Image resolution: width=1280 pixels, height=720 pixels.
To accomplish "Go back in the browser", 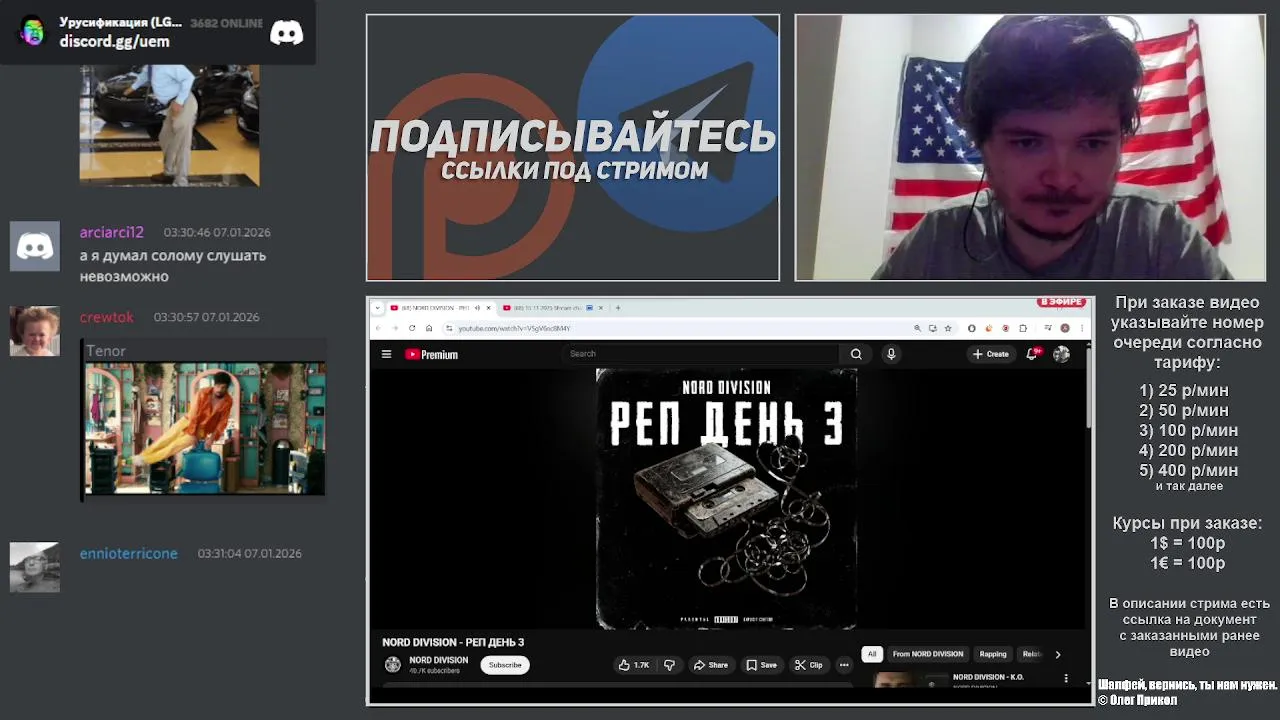I will click(x=378, y=328).
